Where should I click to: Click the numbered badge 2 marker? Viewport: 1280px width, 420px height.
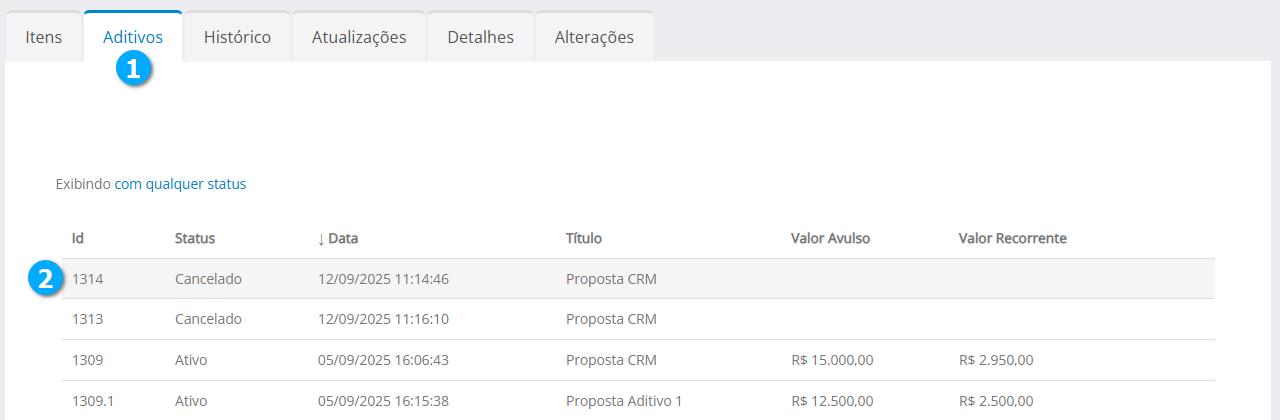point(44,279)
